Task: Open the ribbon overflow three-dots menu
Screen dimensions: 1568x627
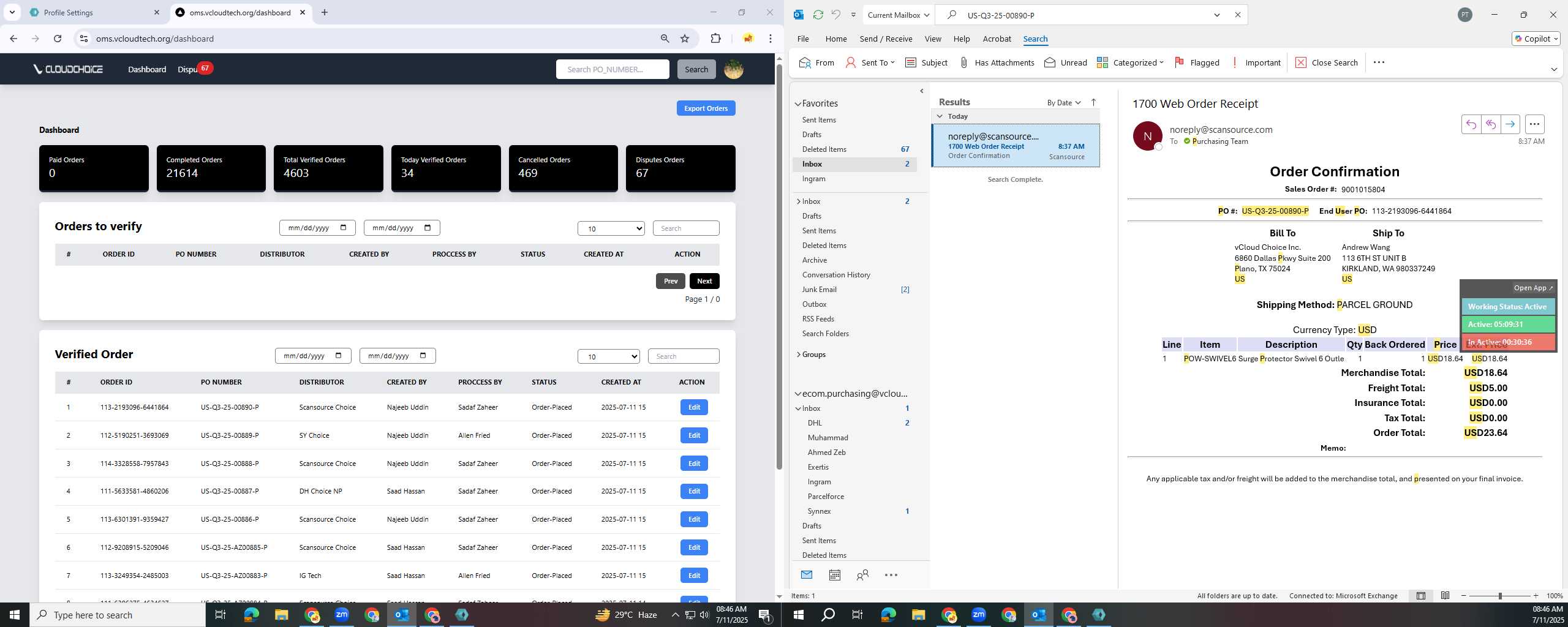Action: coord(1379,62)
